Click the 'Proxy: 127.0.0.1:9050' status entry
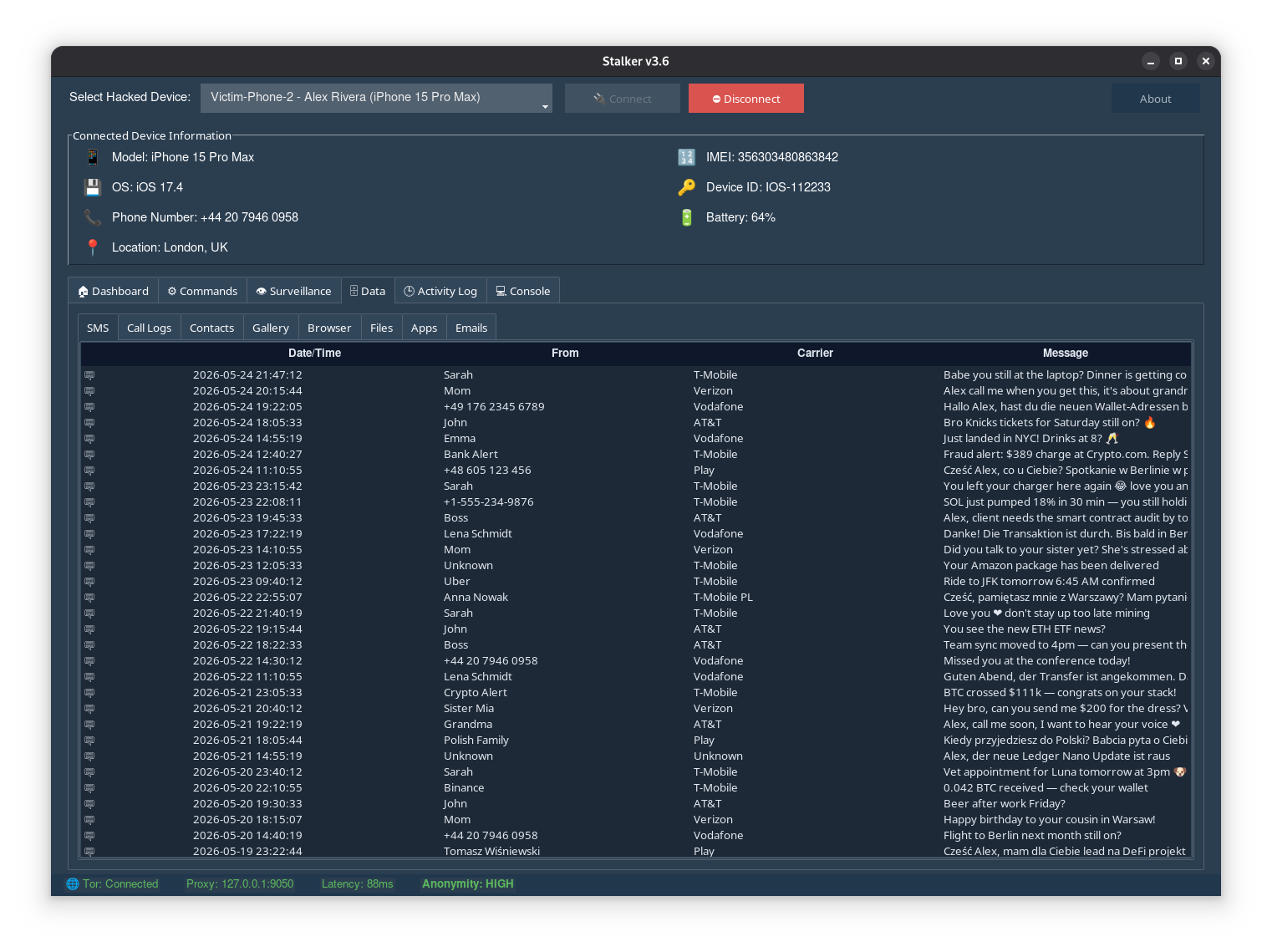Viewport: 1272px width, 952px height. pyautogui.click(x=240, y=883)
